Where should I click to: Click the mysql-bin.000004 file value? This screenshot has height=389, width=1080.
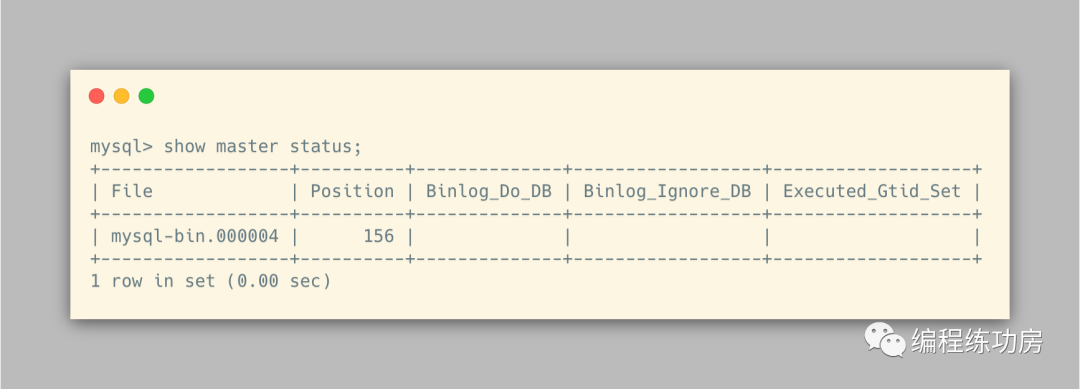(195, 237)
